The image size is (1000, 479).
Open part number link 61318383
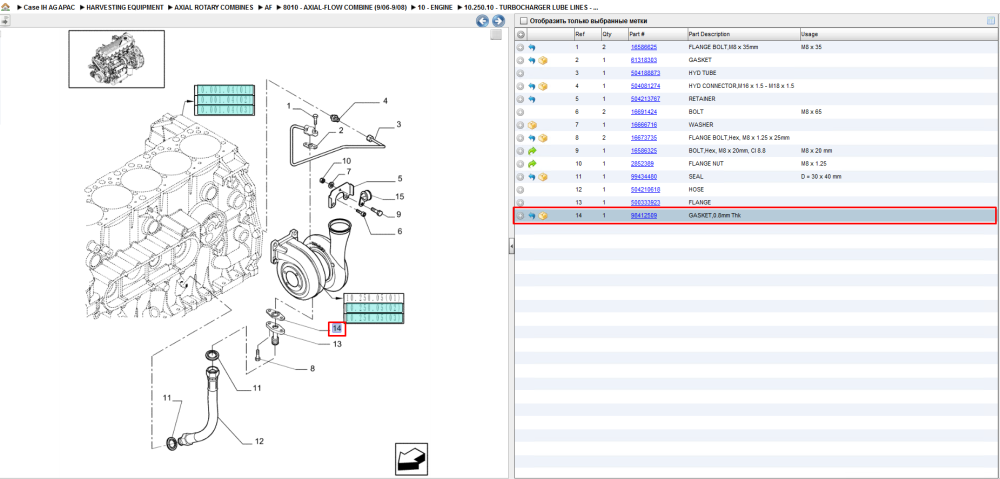(x=643, y=60)
